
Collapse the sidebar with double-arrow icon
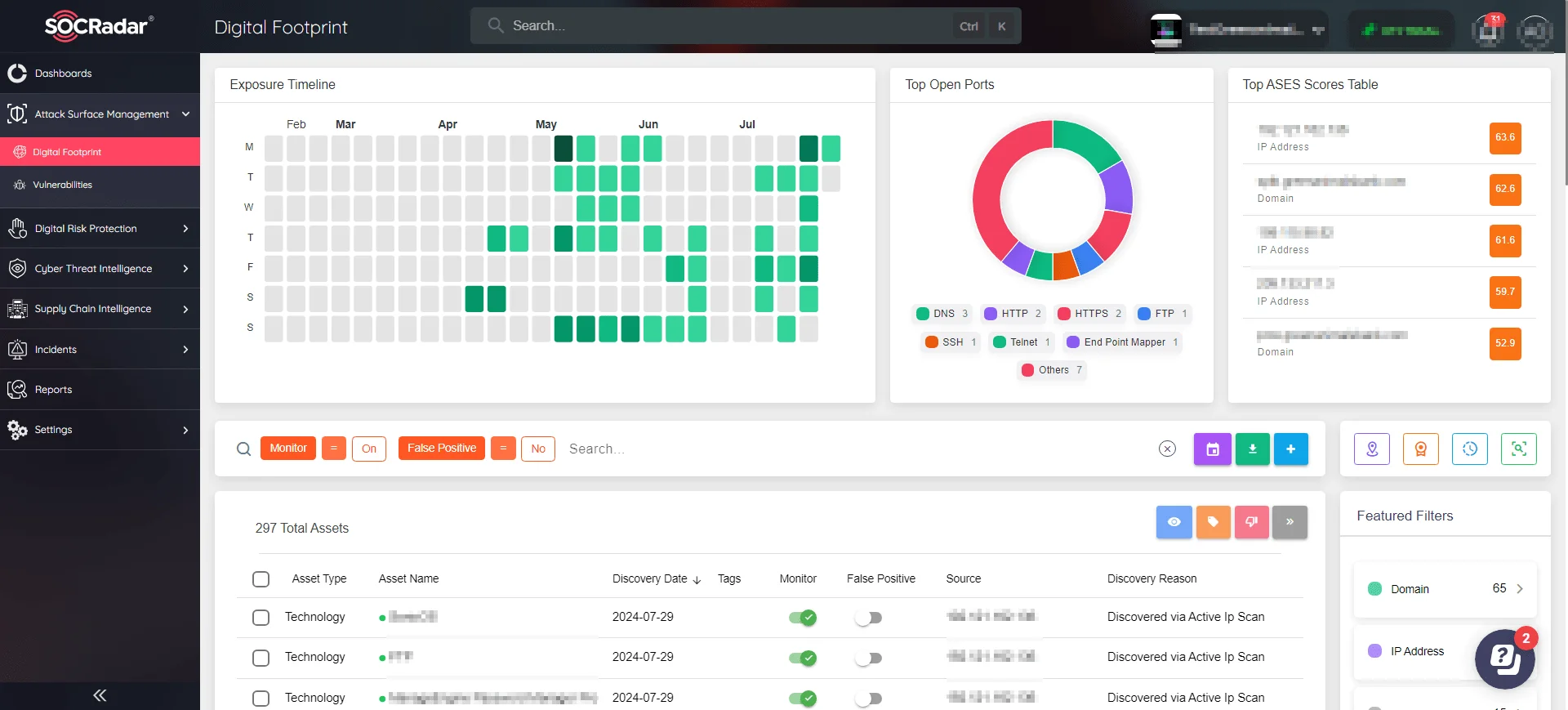[x=100, y=695]
